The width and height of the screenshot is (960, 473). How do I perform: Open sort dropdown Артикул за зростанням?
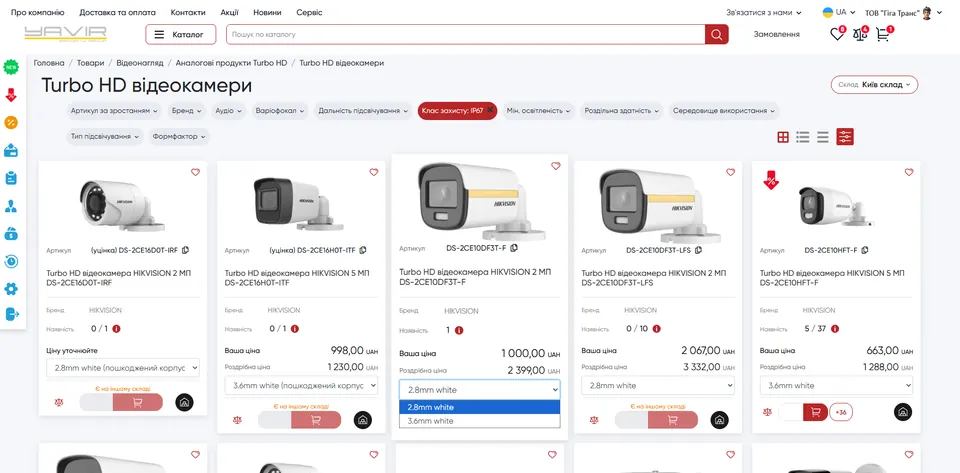[x=114, y=111]
